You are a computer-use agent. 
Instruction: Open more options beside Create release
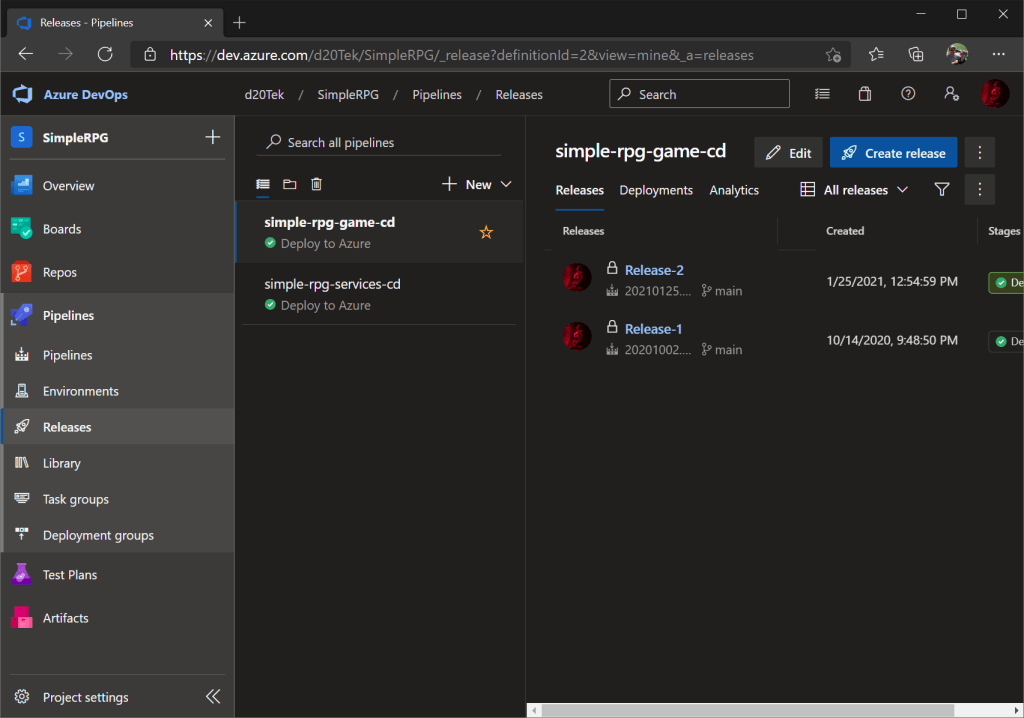click(980, 153)
